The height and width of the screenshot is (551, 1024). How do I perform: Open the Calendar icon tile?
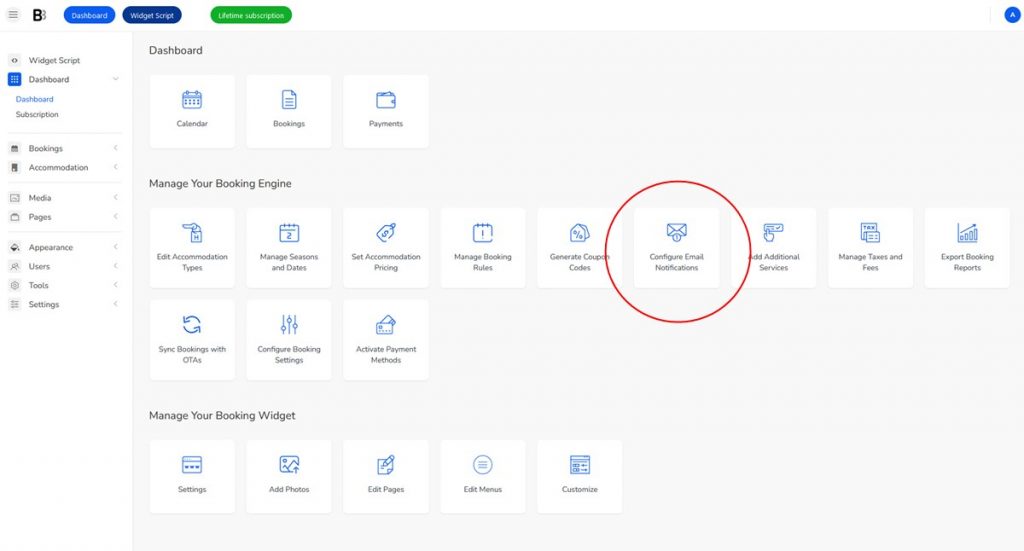pyautogui.click(x=192, y=100)
